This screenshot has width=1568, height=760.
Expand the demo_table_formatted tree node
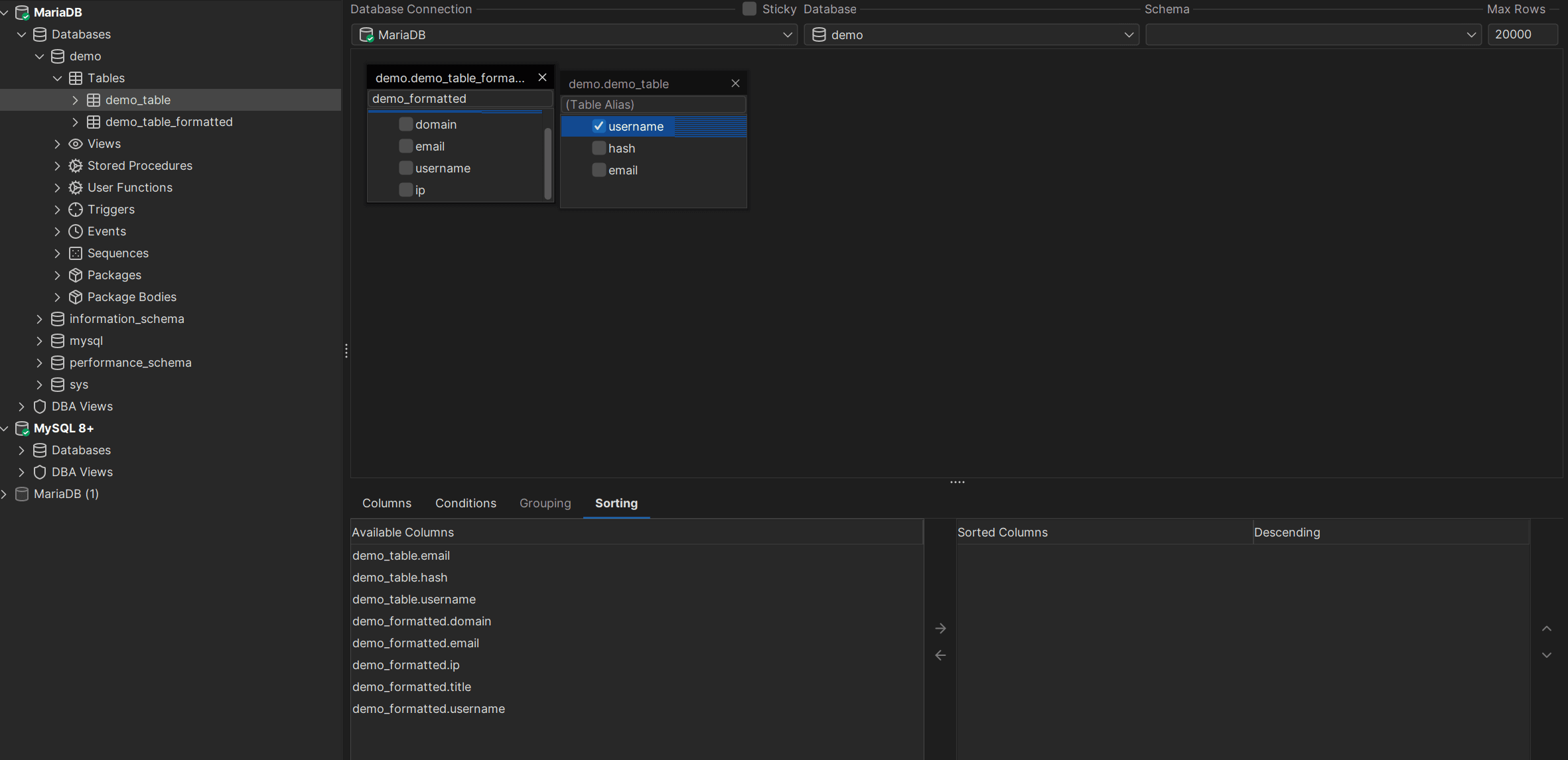[75, 122]
